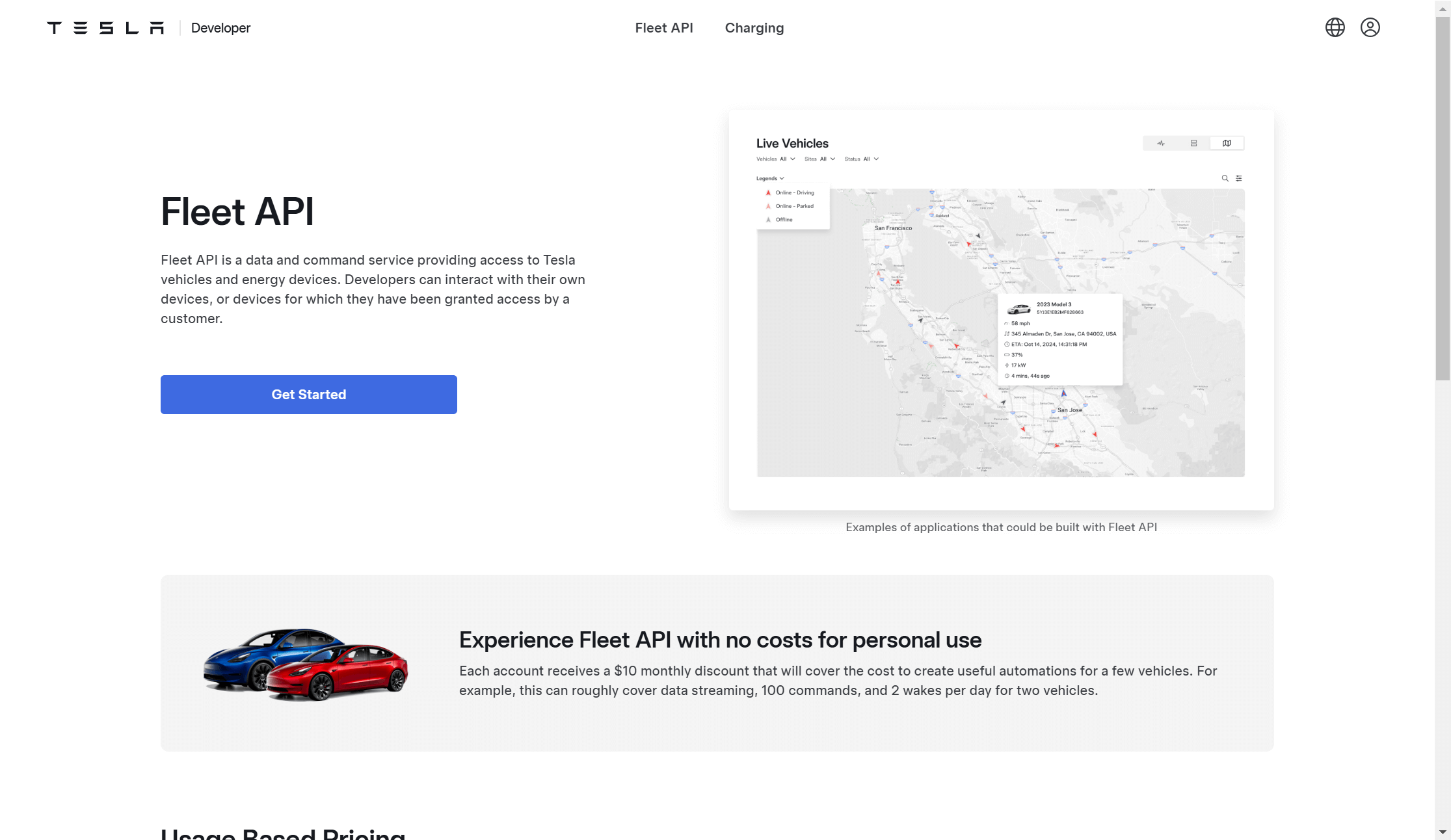Click the blue vehicle marker near San Jose
This screenshot has width=1451, height=840.
click(1064, 393)
